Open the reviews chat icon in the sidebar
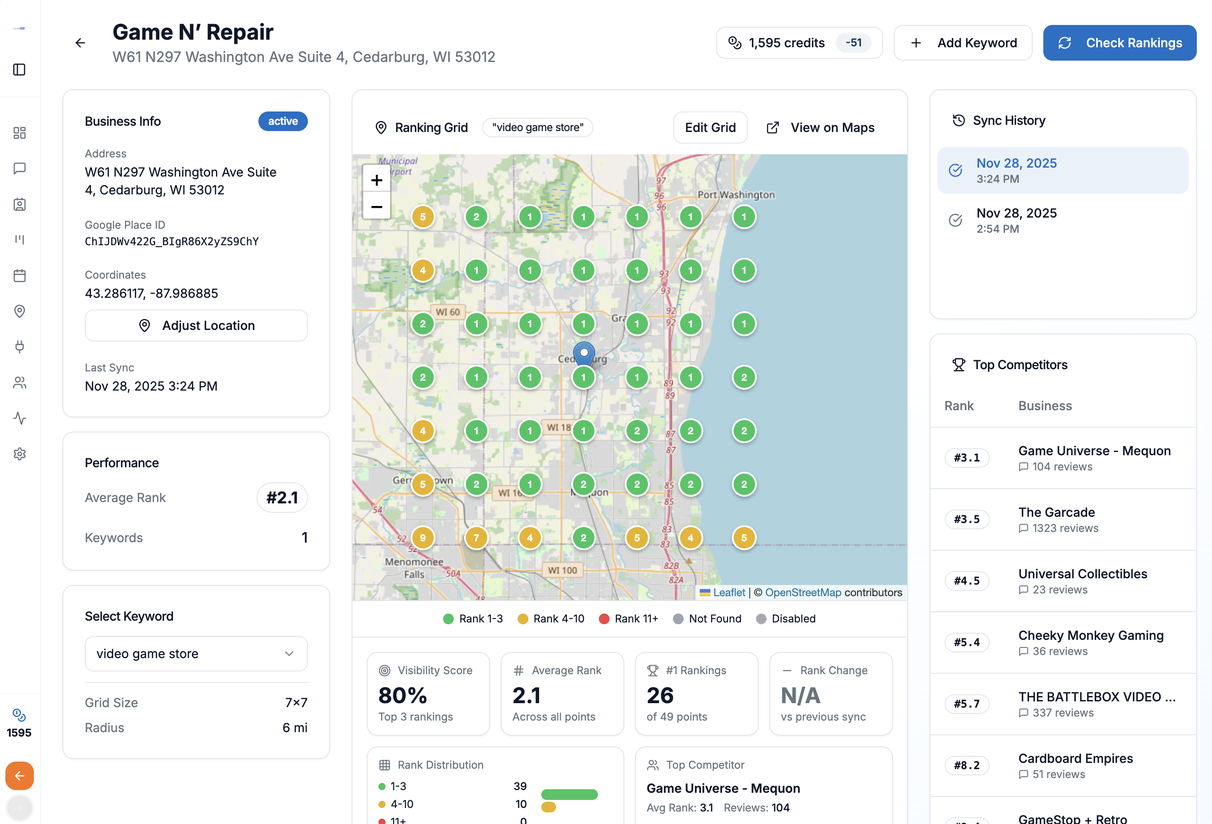The height and width of the screenshot is (824, 1212). coord(19,168)
